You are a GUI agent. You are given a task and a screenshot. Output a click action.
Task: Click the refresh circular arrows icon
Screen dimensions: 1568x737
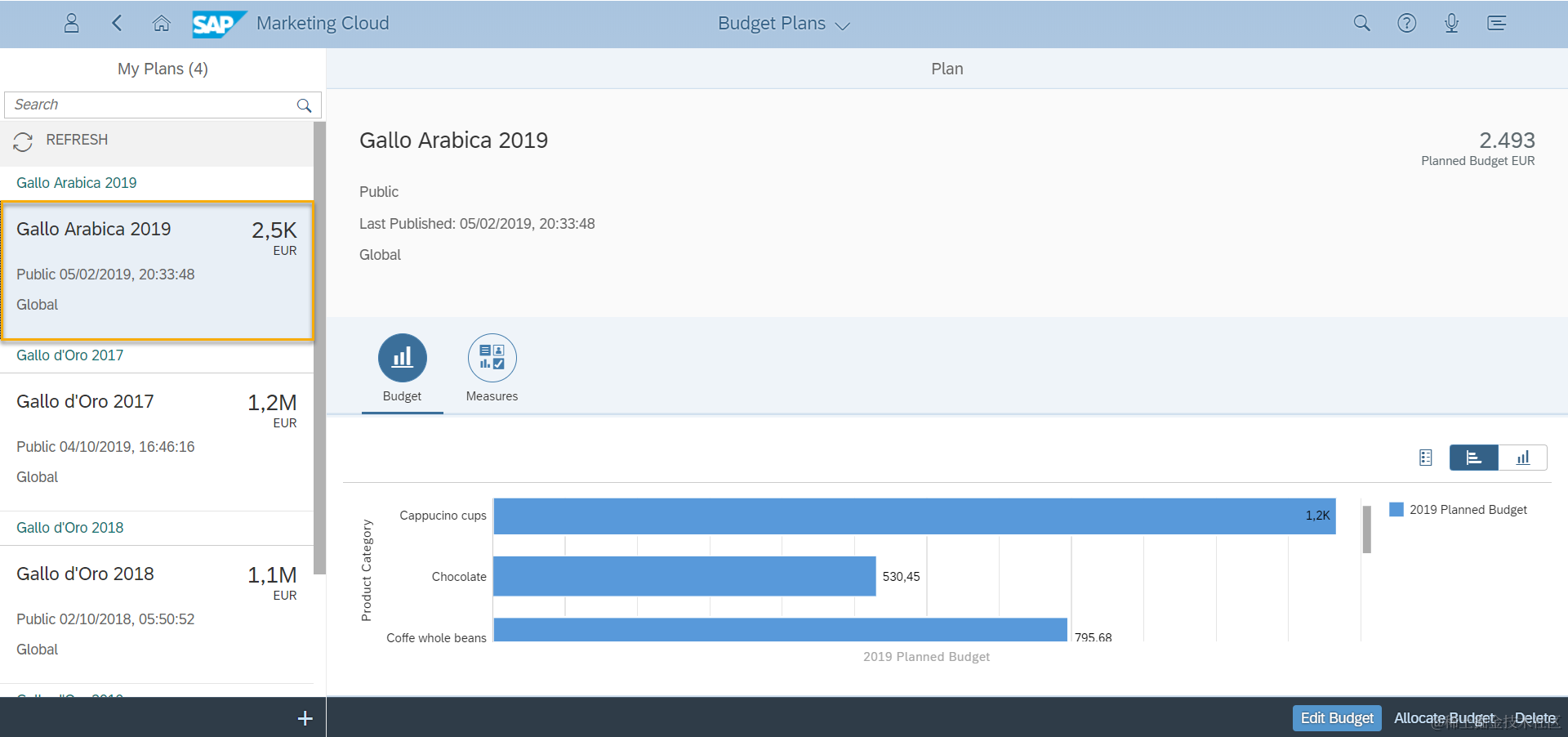[x=23, y=141]
